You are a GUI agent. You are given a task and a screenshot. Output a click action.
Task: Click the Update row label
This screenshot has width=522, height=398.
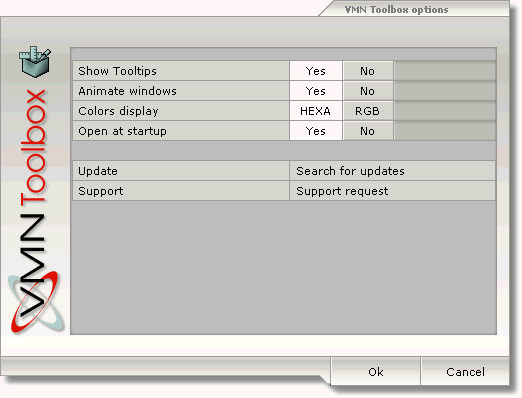[x=98, y=171]
